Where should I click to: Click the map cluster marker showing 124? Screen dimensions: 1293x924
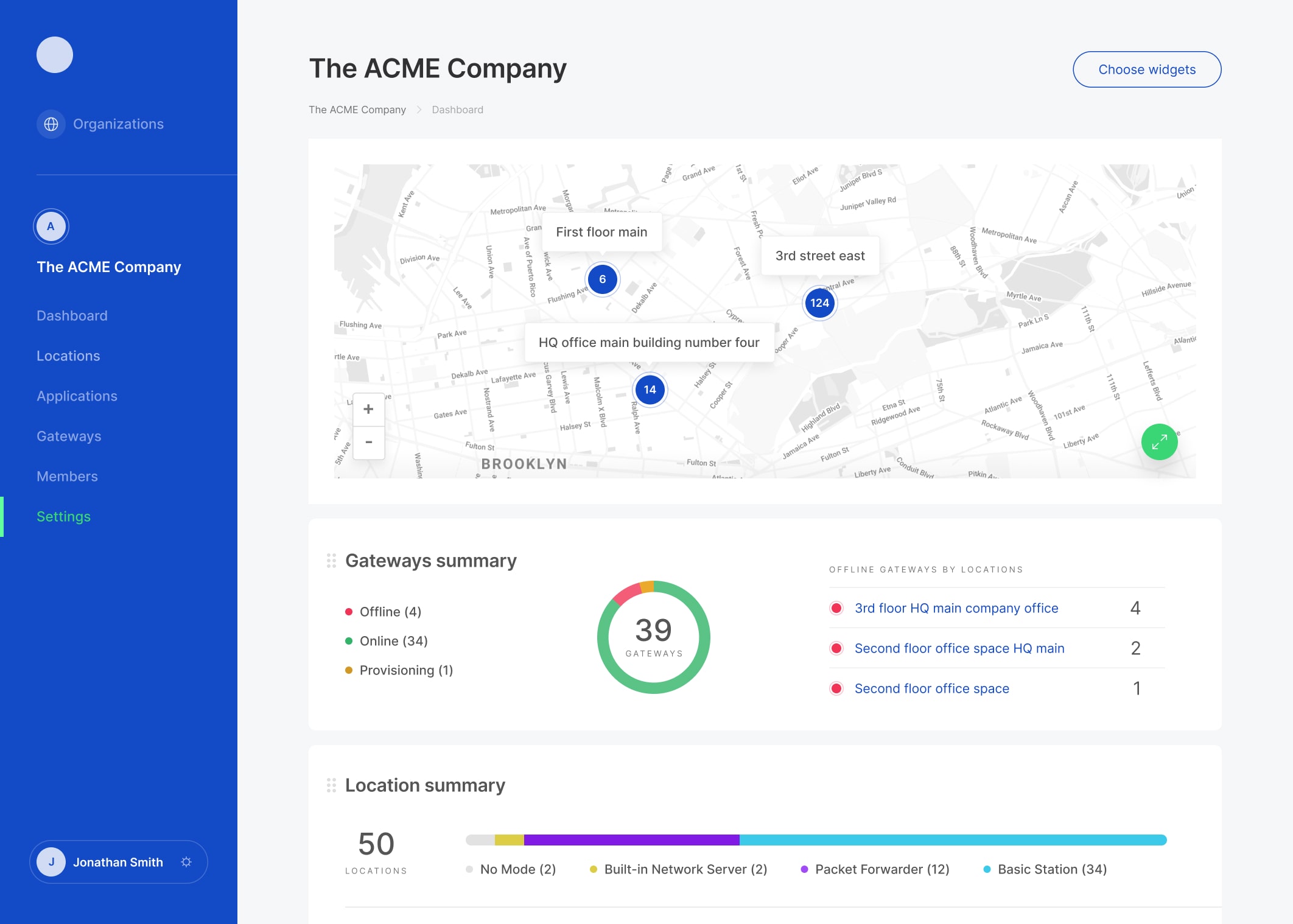[819, 303]
